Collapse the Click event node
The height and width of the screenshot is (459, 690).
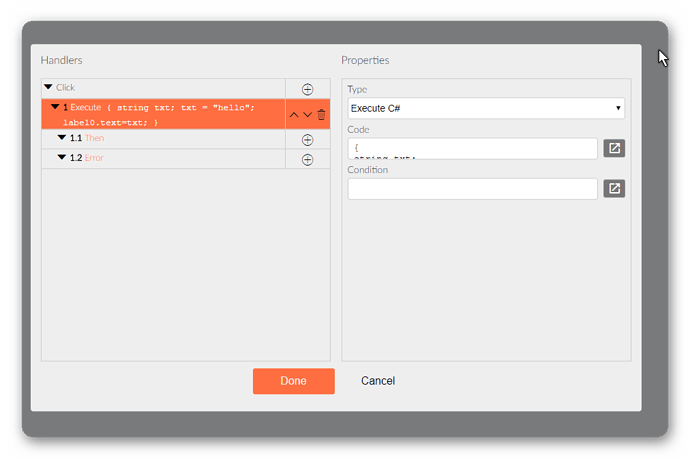click(x=48, y=87)
